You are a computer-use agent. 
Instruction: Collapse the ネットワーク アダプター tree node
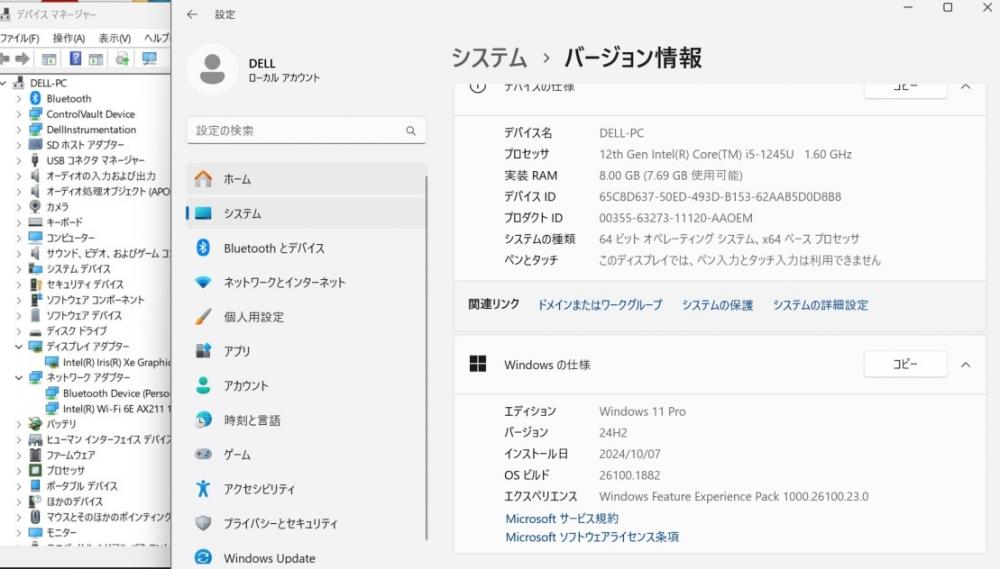click(x=18, y=377)
